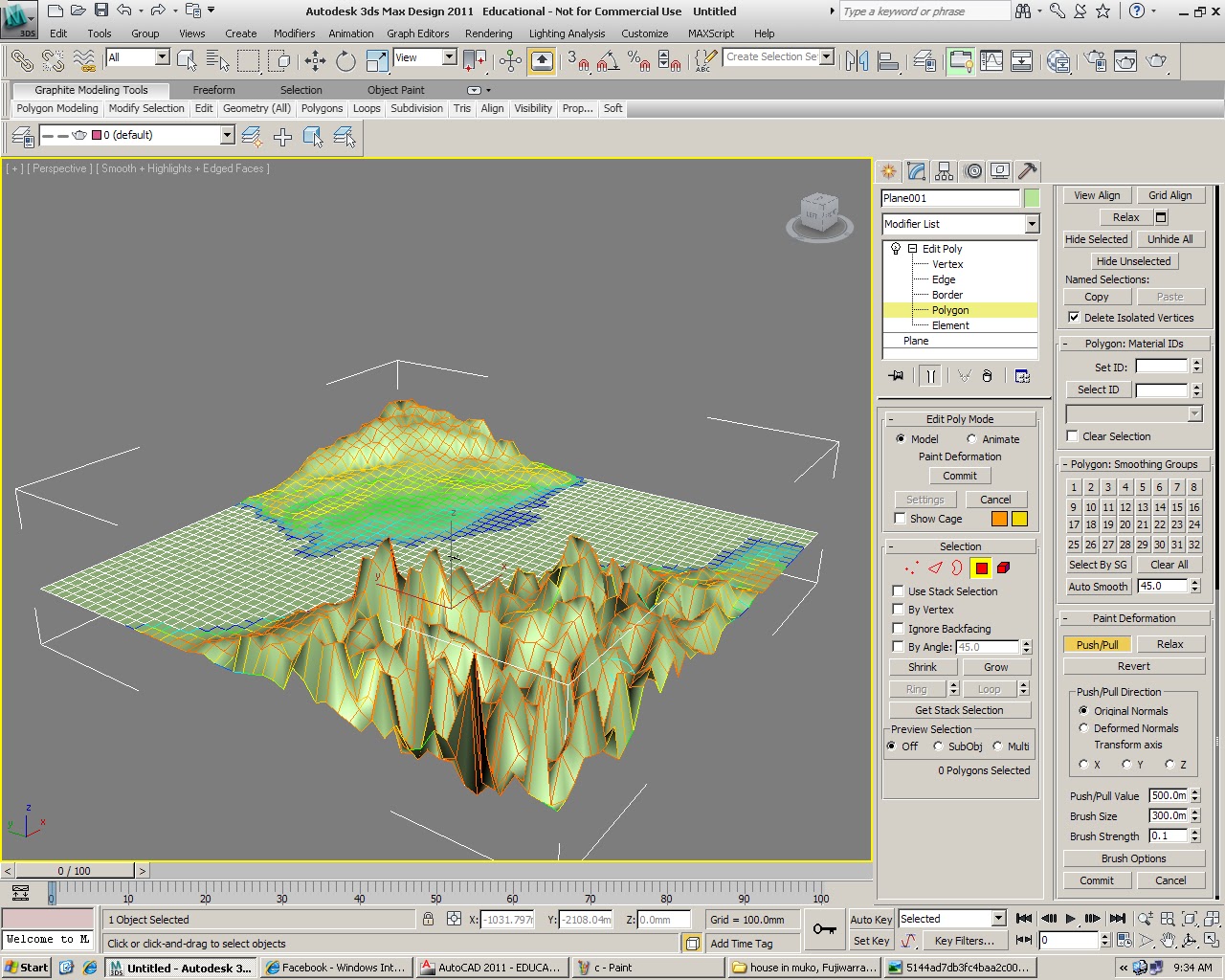Click the Mirror tool icon

(857, 61)
